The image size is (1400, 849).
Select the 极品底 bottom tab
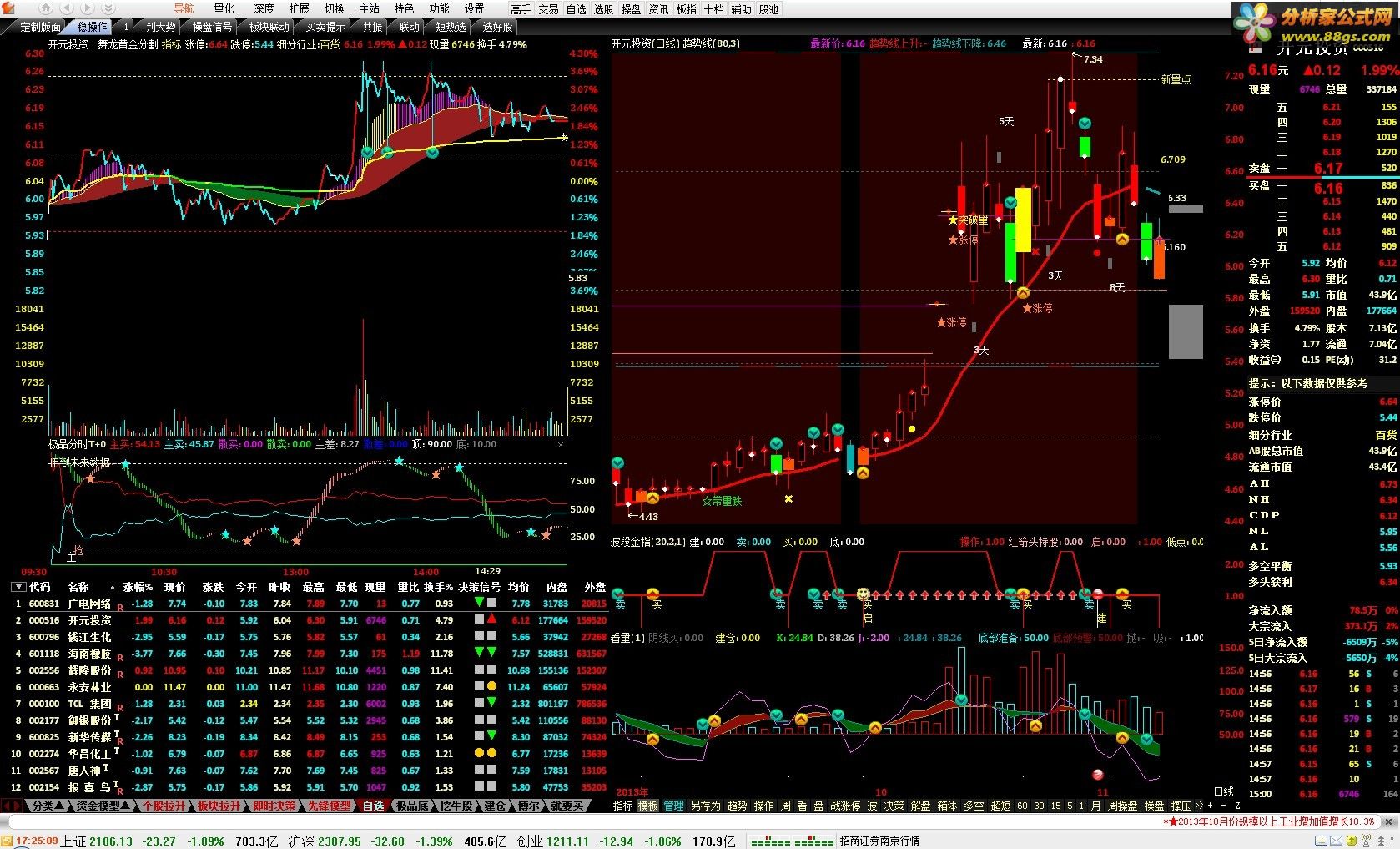tap(412, 806)
